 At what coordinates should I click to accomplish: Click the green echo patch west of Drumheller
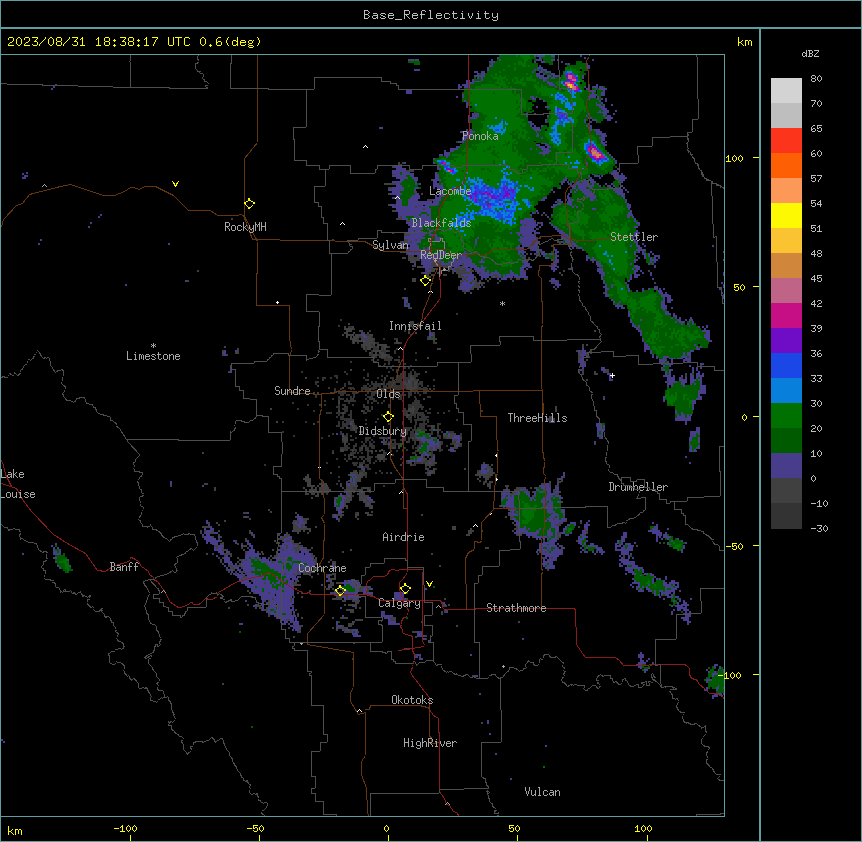[x=532, y=514]
